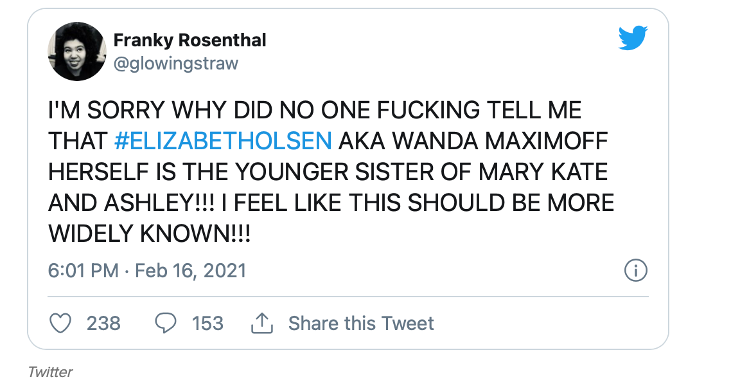Click the MARY KATE text in tweet
741x387 pixels.
point(543,172)
